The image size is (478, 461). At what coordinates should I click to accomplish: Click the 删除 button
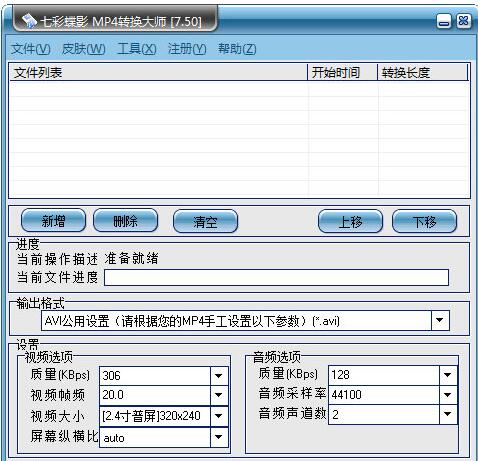click(x=125, y=221)
